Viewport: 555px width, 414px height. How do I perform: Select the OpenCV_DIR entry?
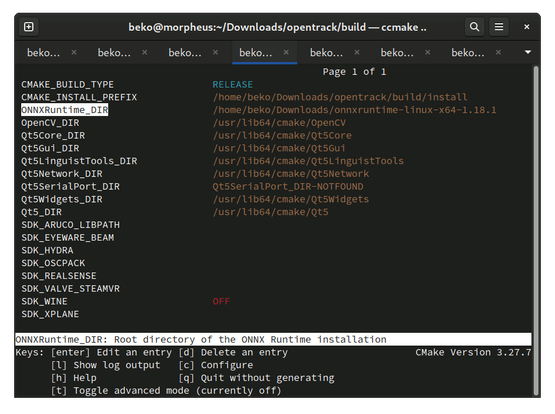pos(50,123)
